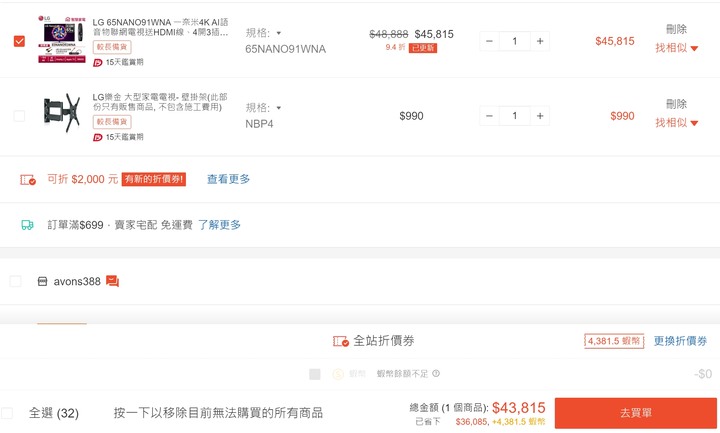Decrease quantity of the LG TV item
The image size is (720, 433).
(489, 41)
